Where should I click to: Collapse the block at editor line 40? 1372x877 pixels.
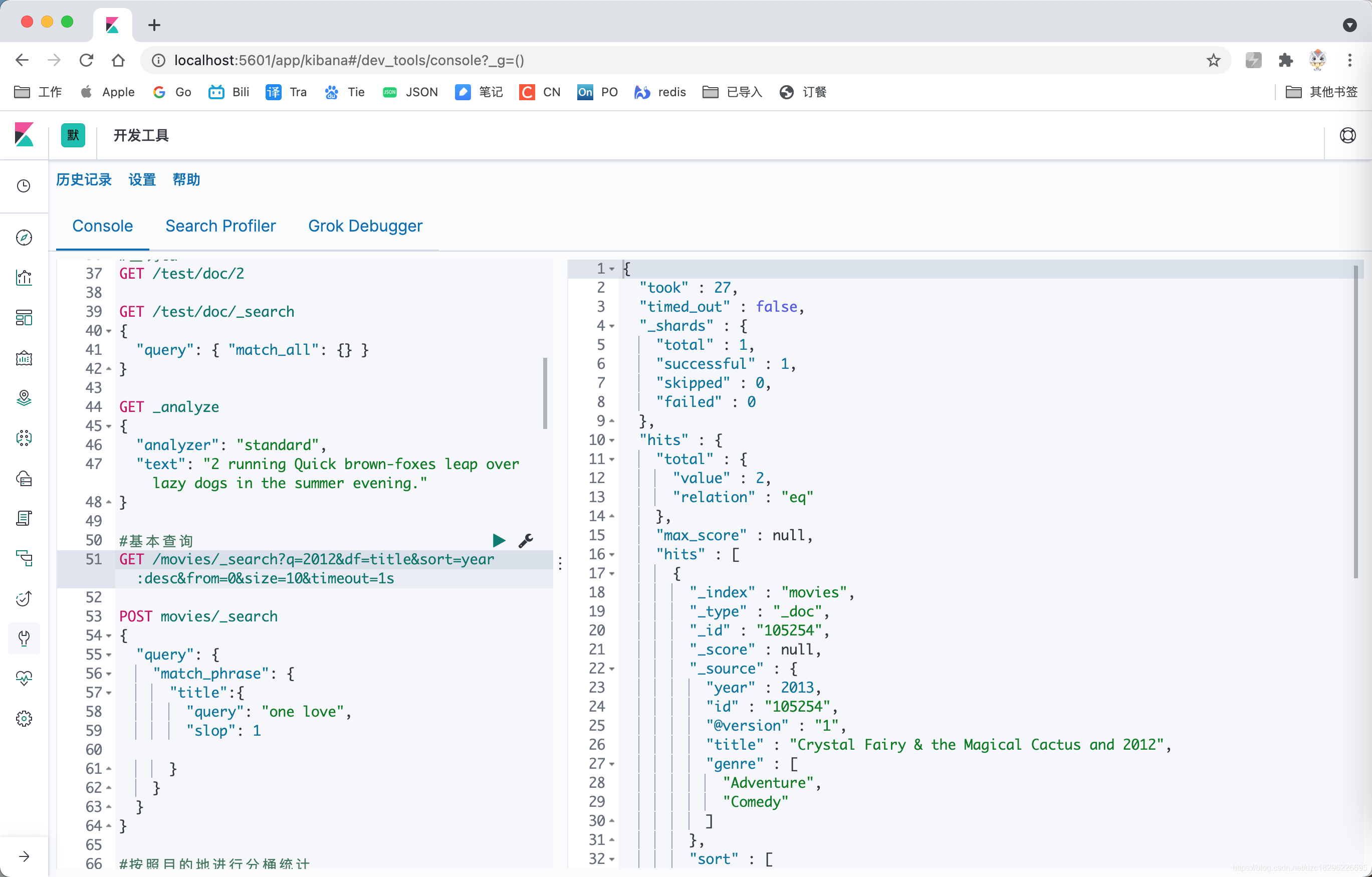tap(109, 331)
